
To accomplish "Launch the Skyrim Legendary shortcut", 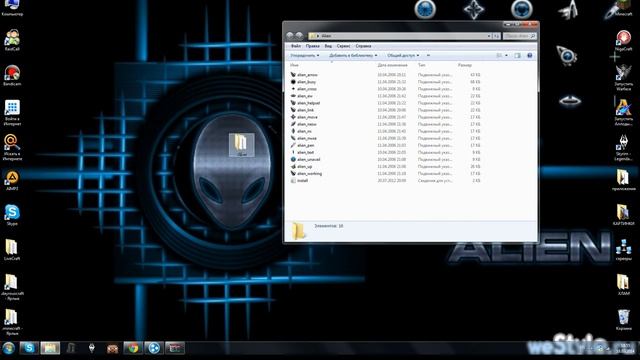I will (623, 147).
